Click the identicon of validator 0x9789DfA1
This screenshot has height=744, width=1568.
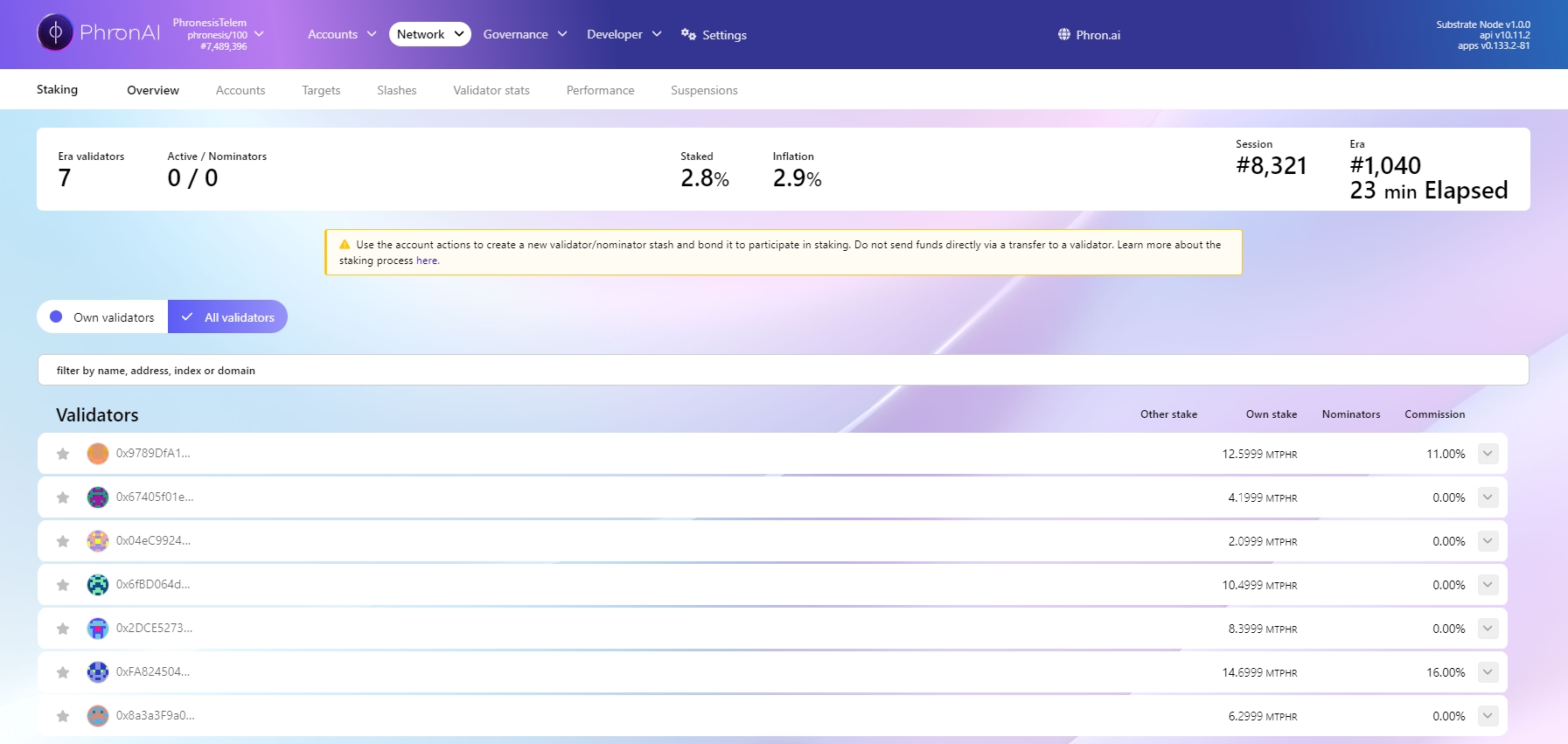coord(98,454)
